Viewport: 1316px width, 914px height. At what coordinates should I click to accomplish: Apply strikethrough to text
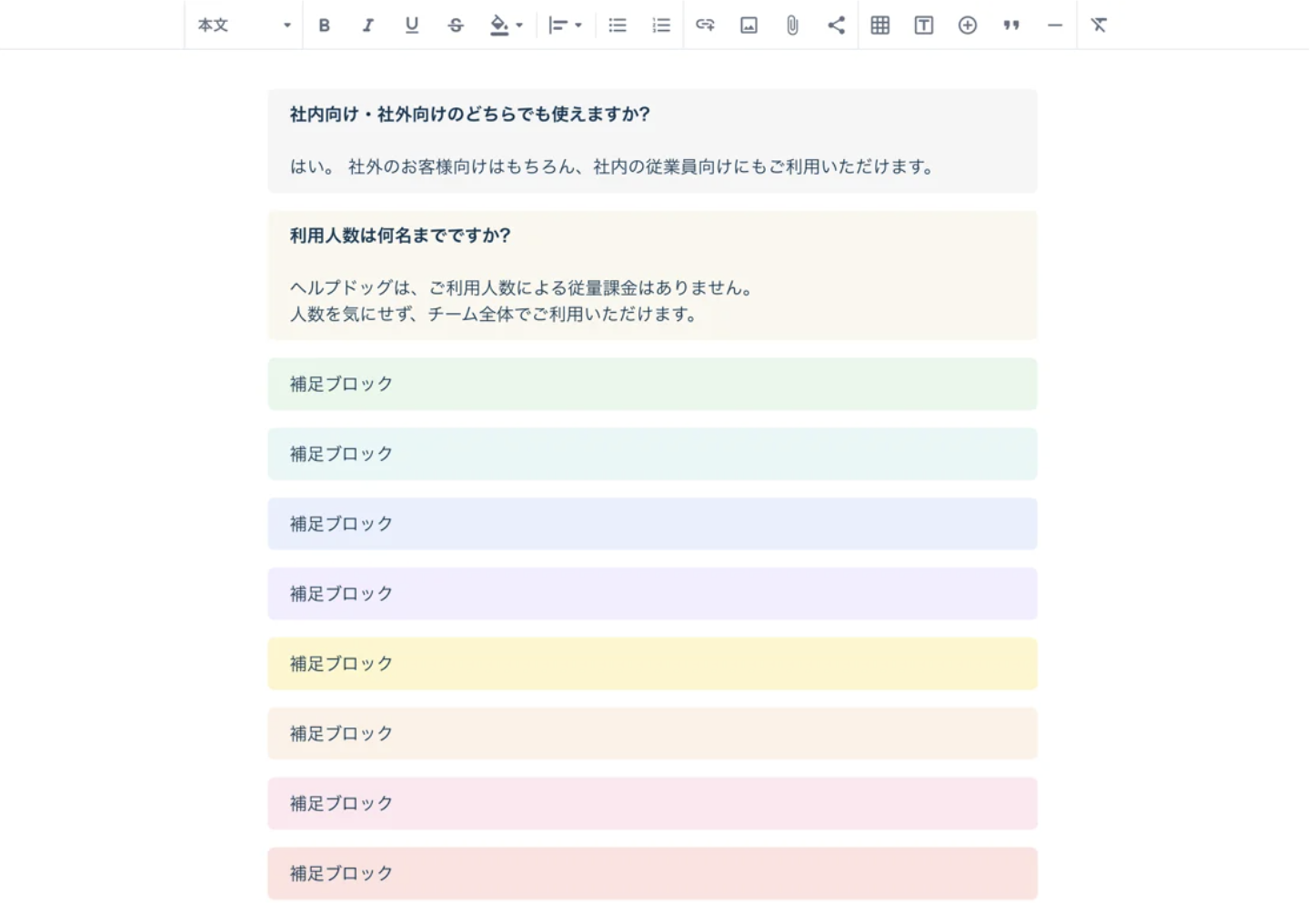(x=456, y=25)
